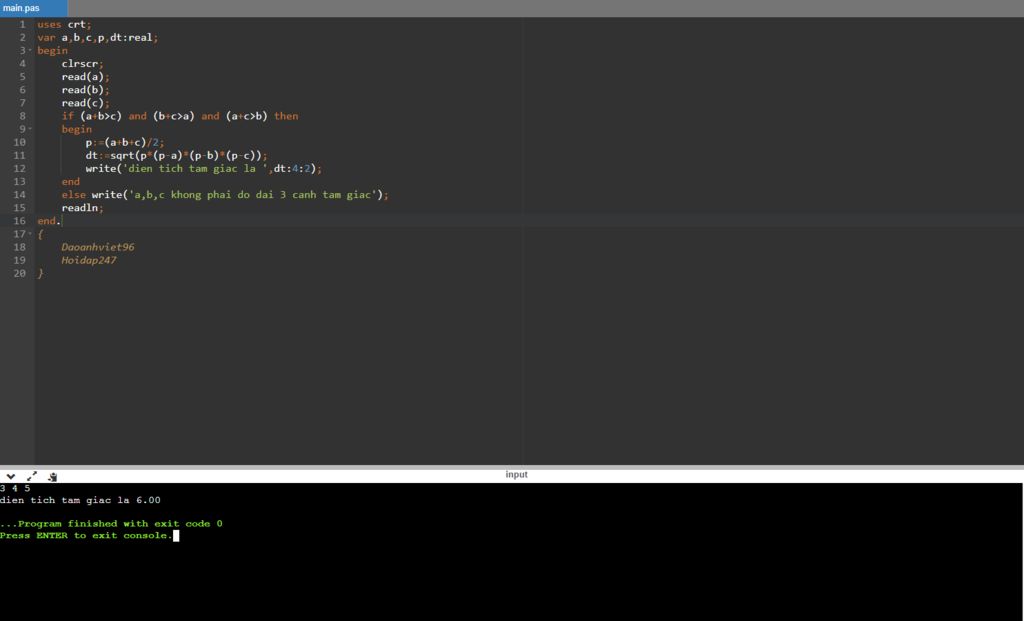This screenshot has height=621, width=1024.
Task: Collapse the code block at line 3
Action: pos(30,50)
